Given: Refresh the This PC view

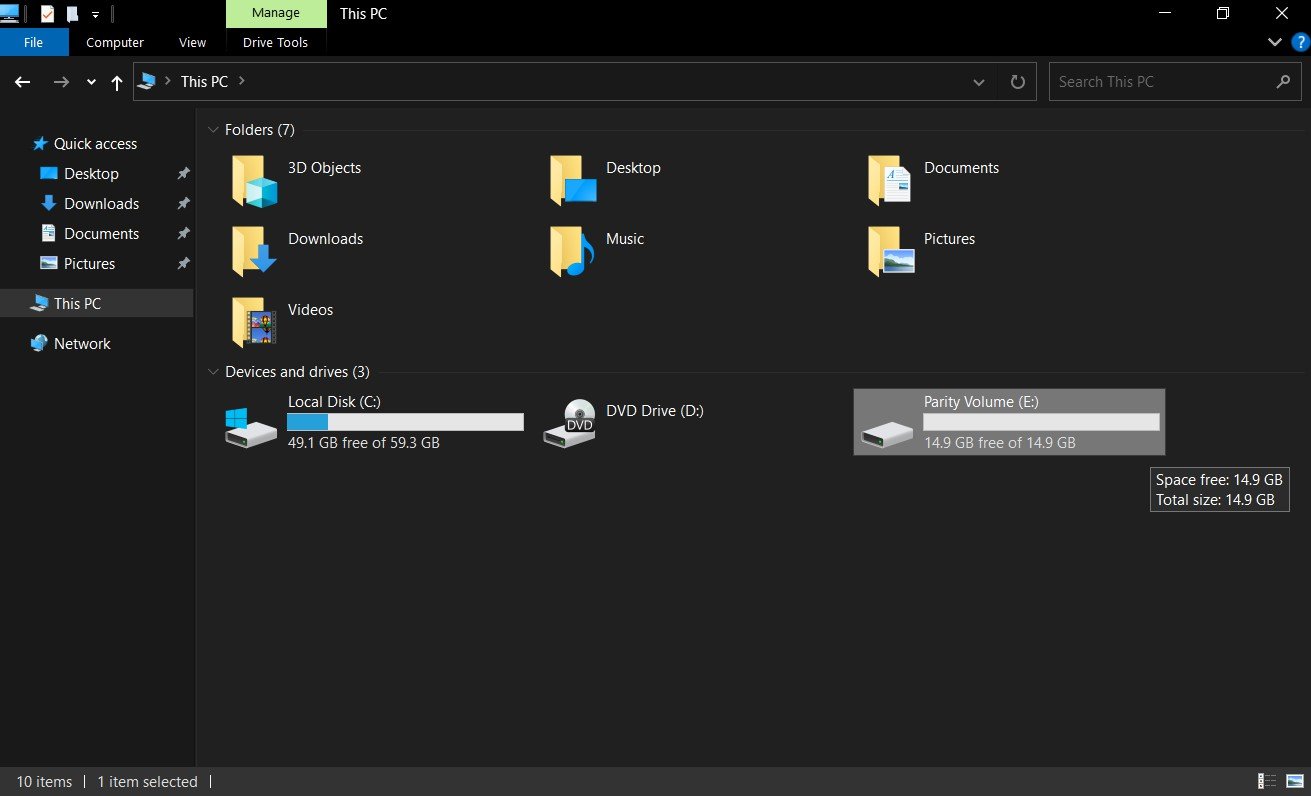Looking at the screenshot, I should 1018,82.
